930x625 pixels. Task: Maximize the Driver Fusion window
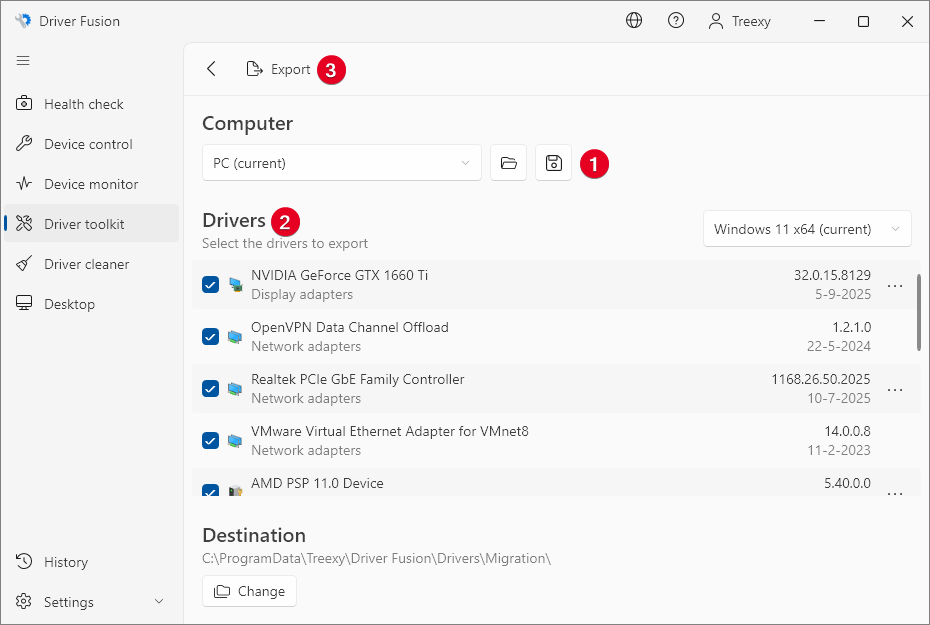864,21
